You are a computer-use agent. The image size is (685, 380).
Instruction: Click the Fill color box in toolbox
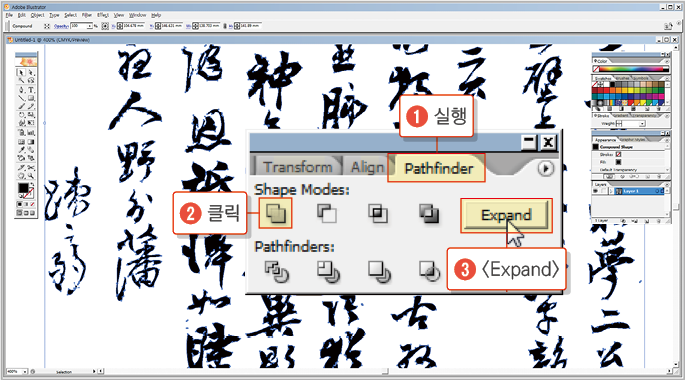(x=23, y=188)
